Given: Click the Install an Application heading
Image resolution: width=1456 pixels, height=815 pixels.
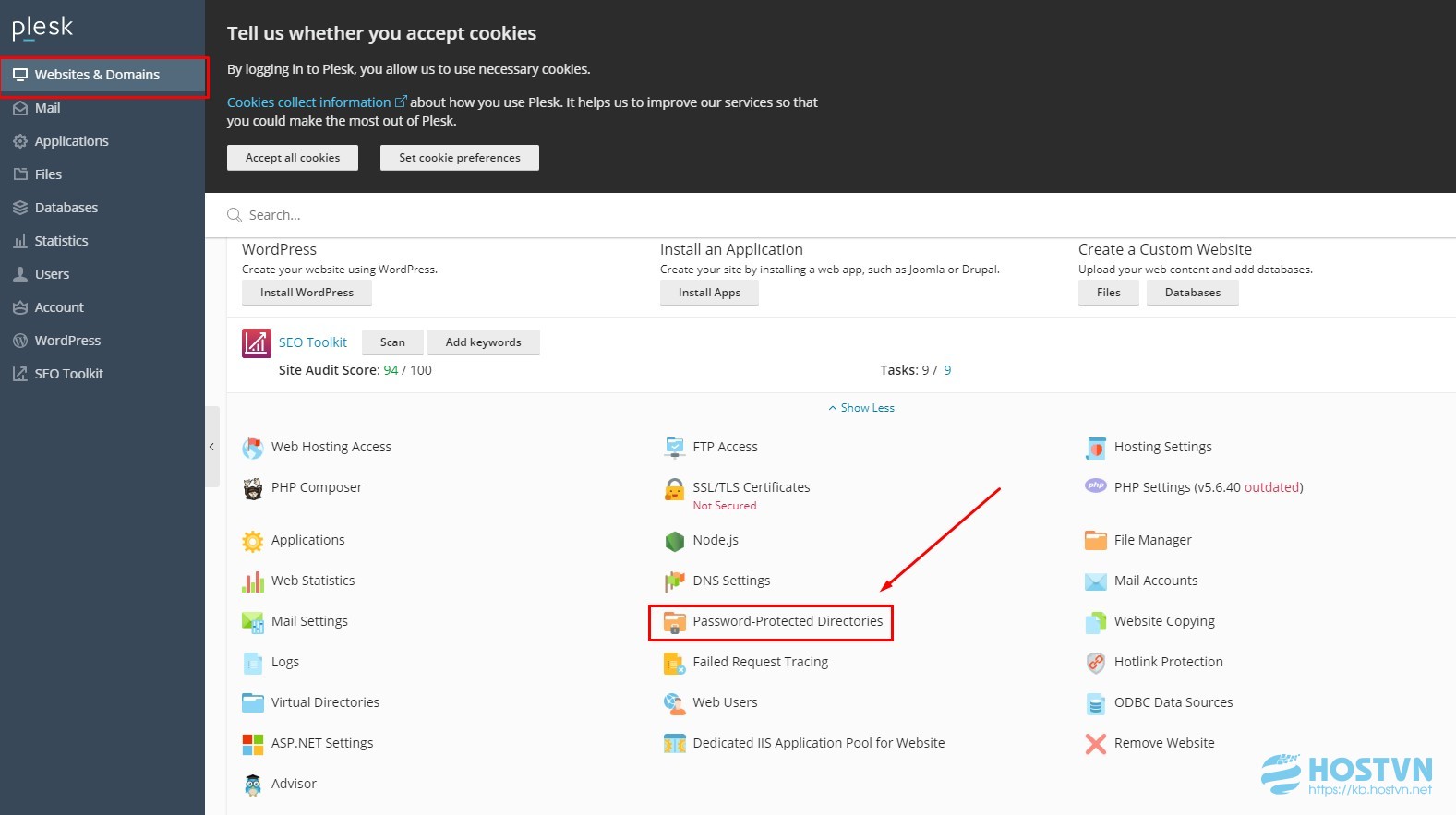Looking at the screenshot, I should pyautogui.click(x=731, y=249).
